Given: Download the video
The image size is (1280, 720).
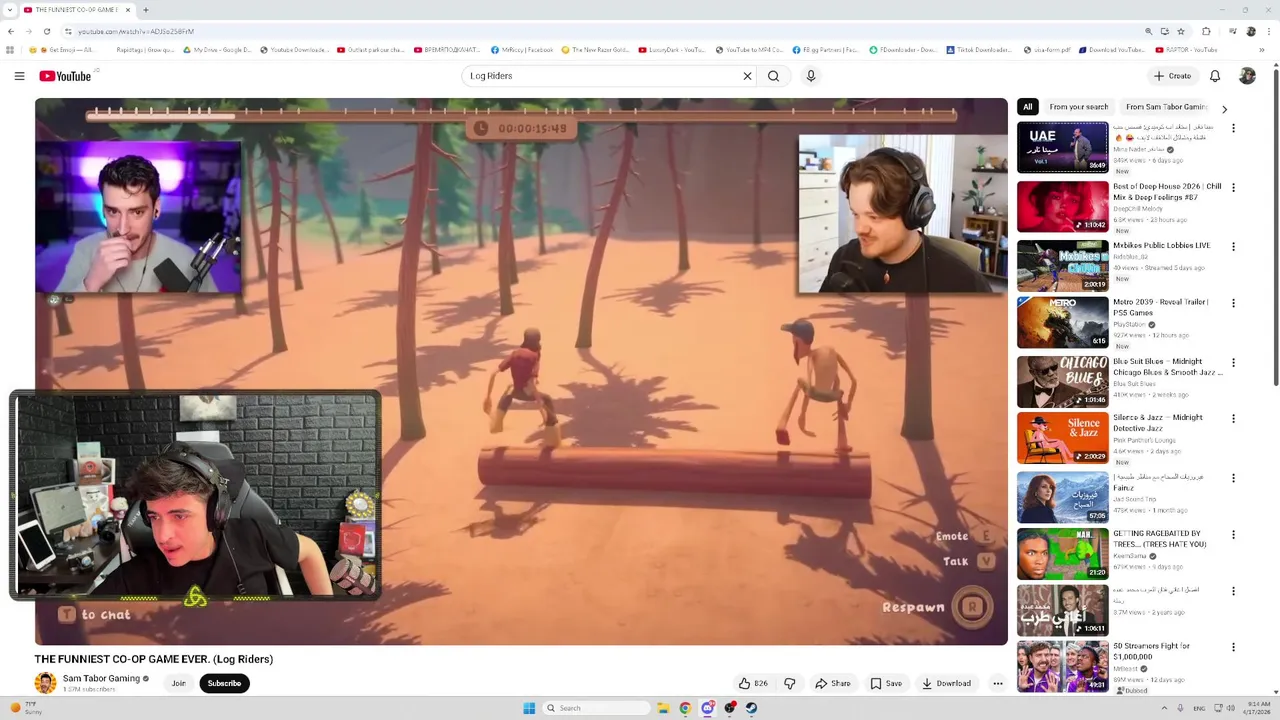Looking at the screenshot, I should [x=946, y=684].
